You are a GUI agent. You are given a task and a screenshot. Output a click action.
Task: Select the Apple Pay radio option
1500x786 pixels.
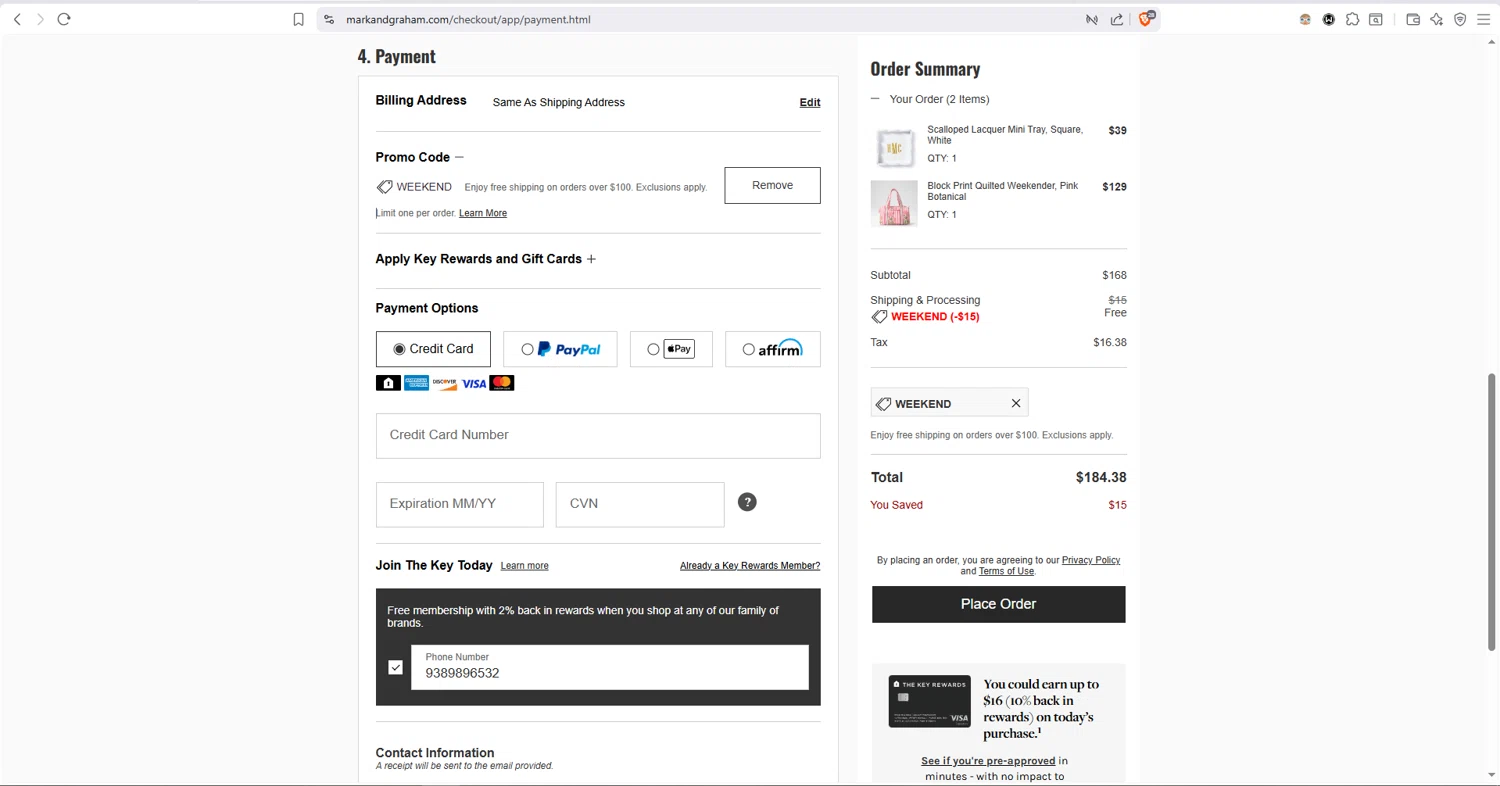coord(654,349)
